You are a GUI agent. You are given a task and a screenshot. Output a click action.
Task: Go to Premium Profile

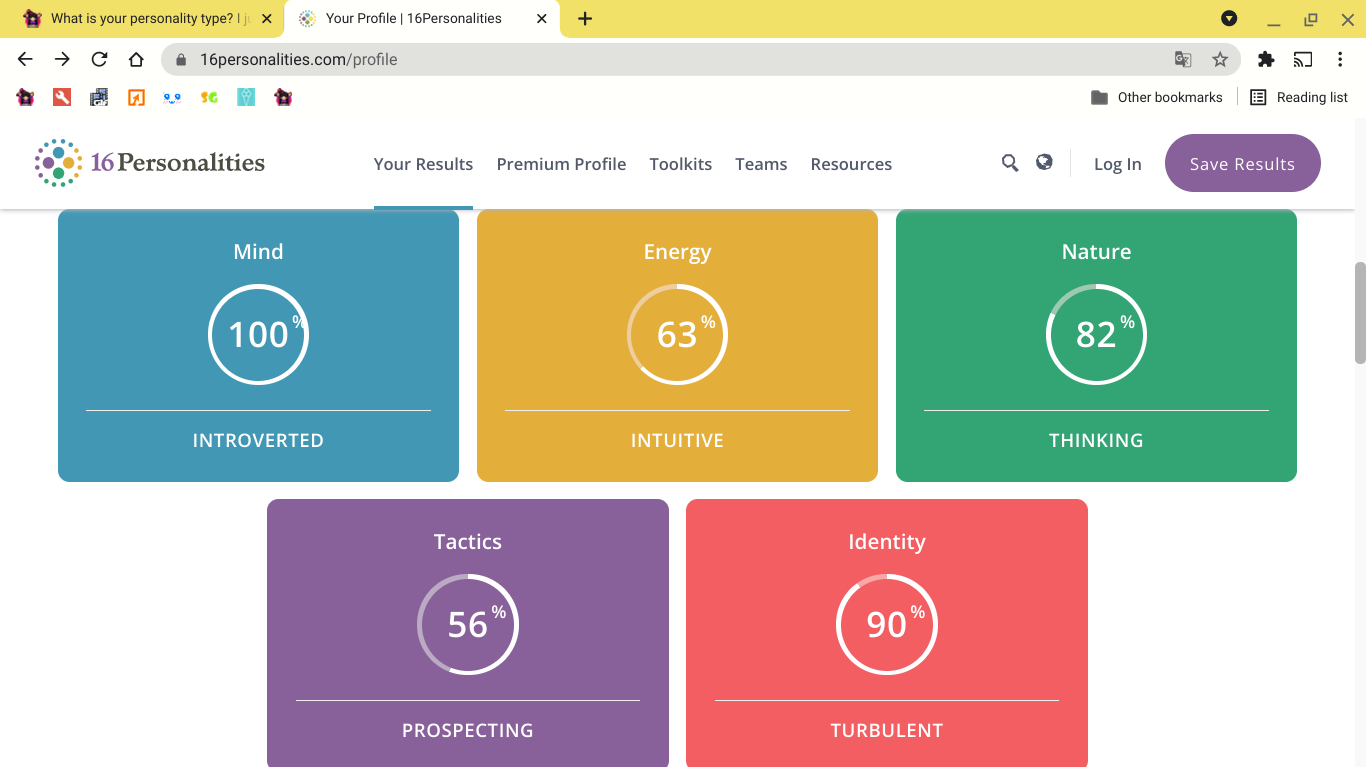pyautogui.click(x=561, y=164)
